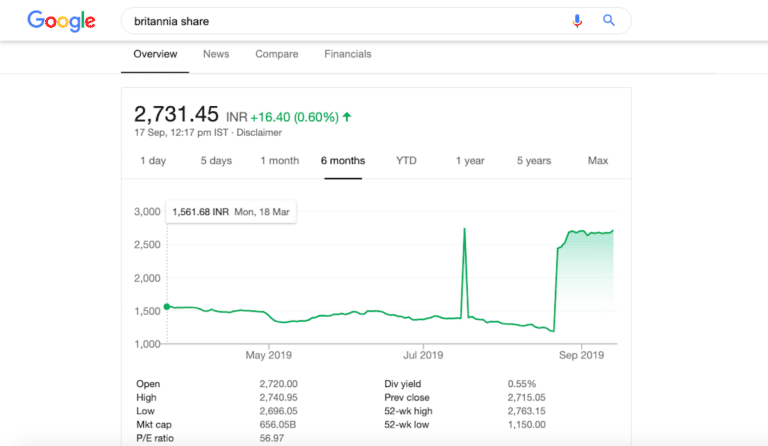The image size is (768, 446).
Task: Select the 1 day range
Action: coord(153,161)
